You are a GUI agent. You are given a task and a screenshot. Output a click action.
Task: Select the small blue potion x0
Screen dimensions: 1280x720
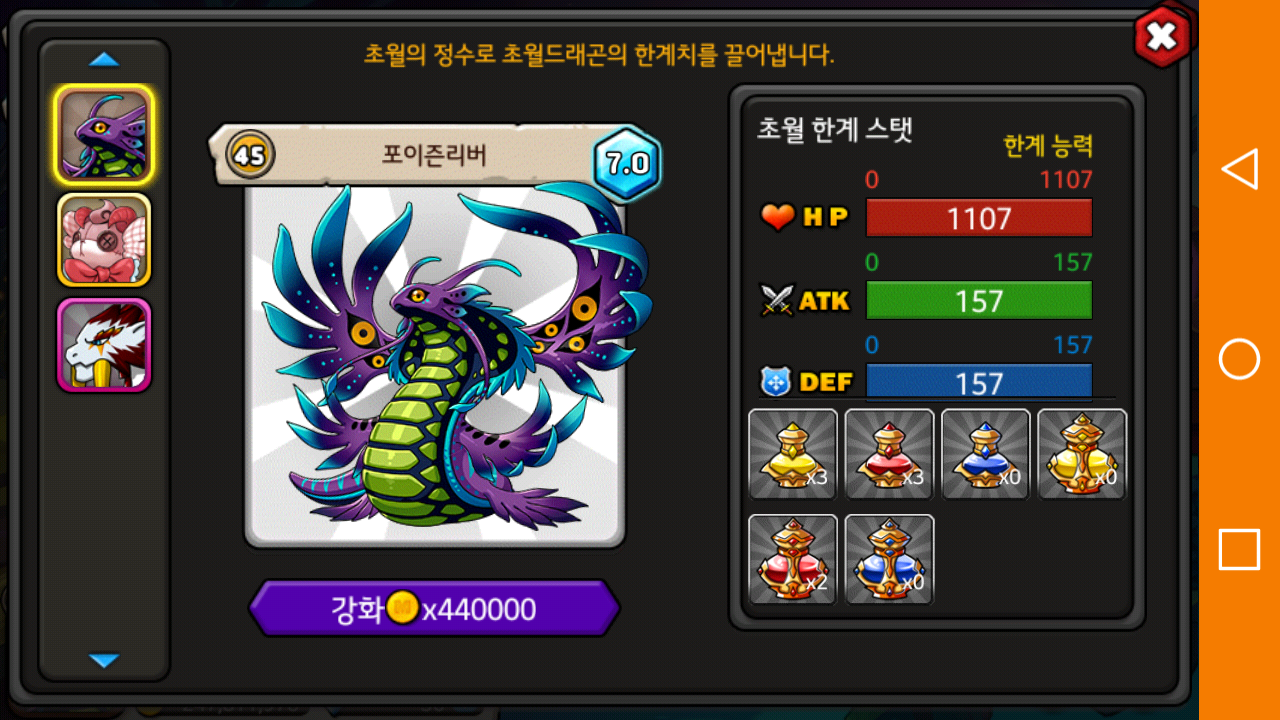click(x=985, y=454)
